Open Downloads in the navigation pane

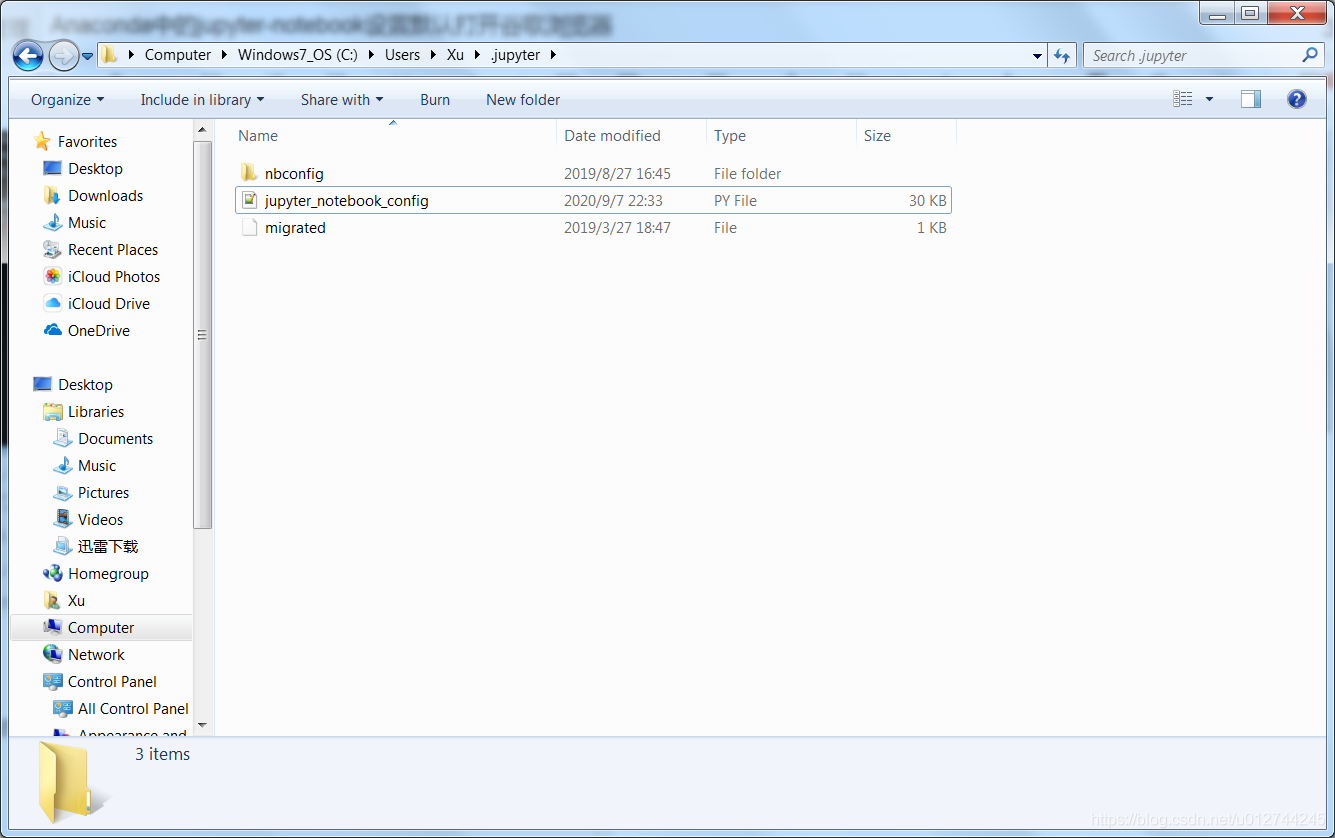[x=105, y=195]
